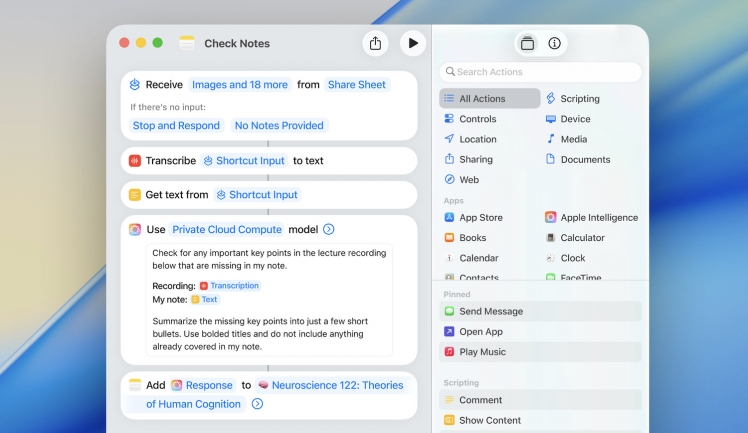Expand the Add Response action options
Image resolution: width=748 pixels, height=433 pixels.
(x=257, y=404)
